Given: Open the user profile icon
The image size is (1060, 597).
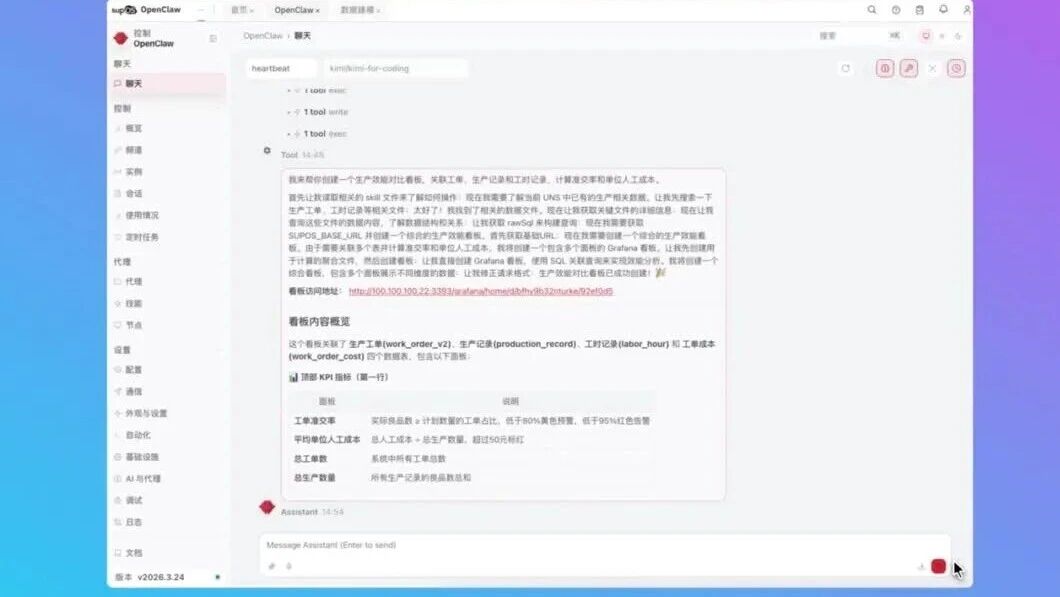Looking at the screenshot, I should coord(967,10).
